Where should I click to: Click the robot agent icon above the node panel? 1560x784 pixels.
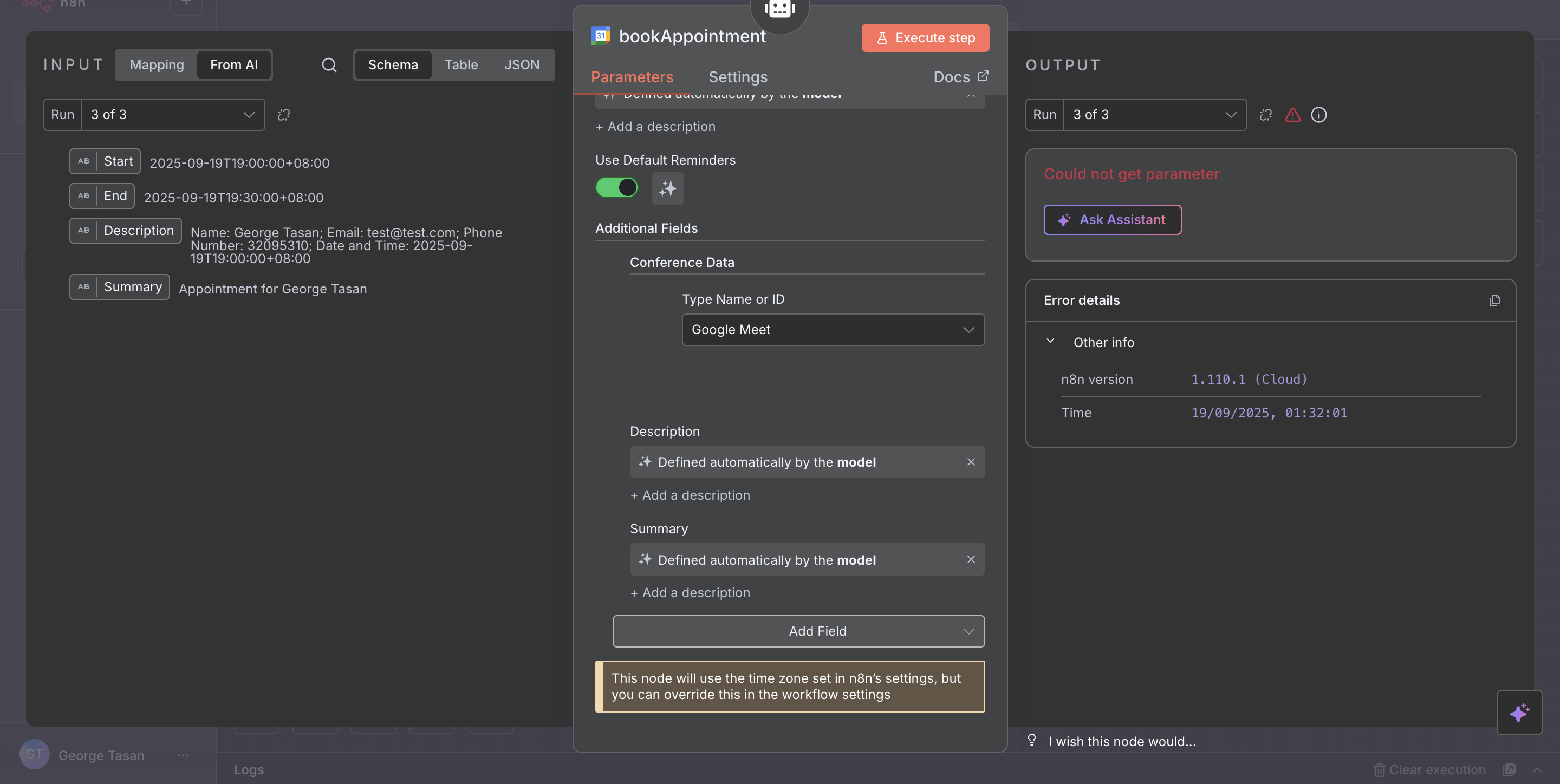coord(779,9)
